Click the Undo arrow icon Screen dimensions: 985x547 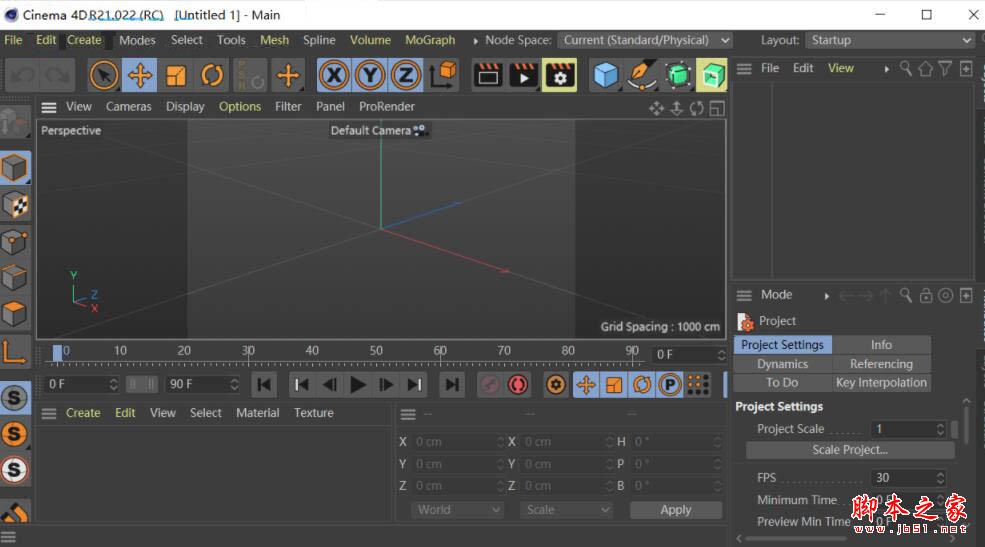coord(23,76)
